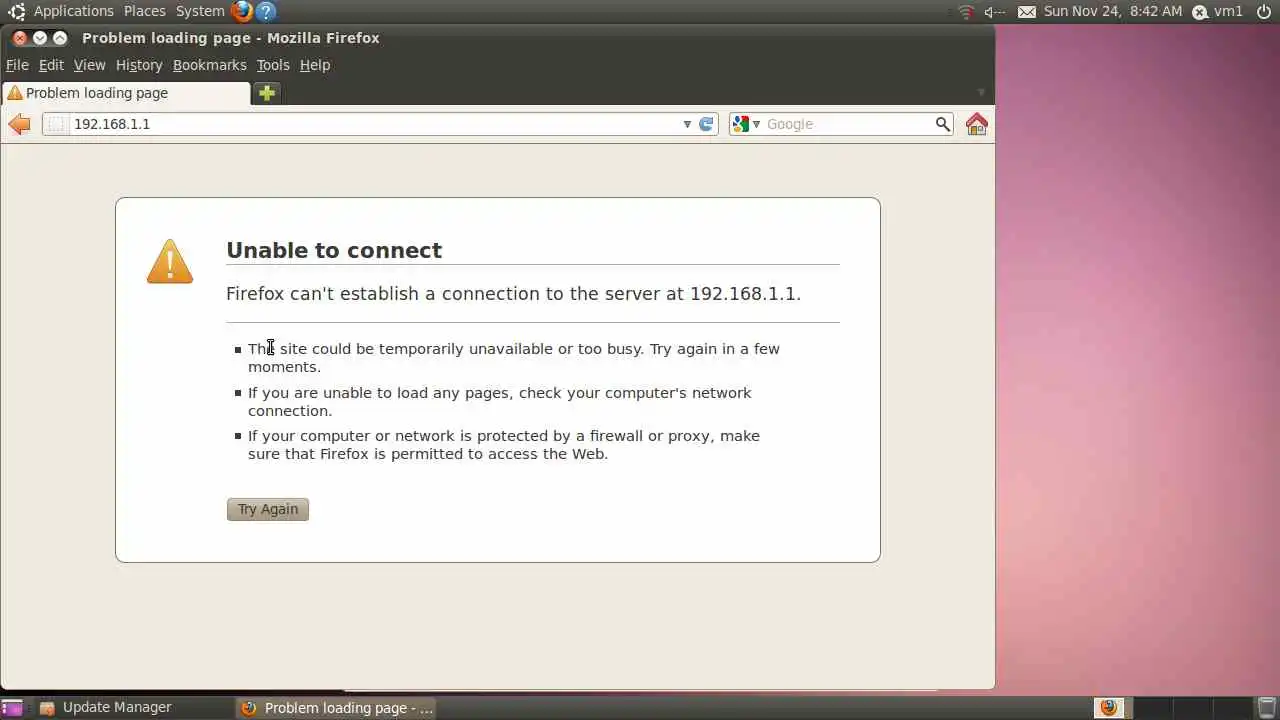The width and height of the screenshot is (1280, 720).
Task: Minimize the Firefox window
Action: (x=40, y=38)
